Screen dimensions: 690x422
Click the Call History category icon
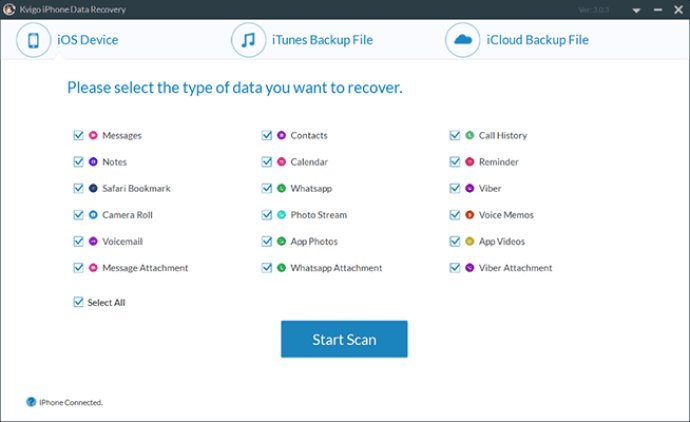pos(470,135)
